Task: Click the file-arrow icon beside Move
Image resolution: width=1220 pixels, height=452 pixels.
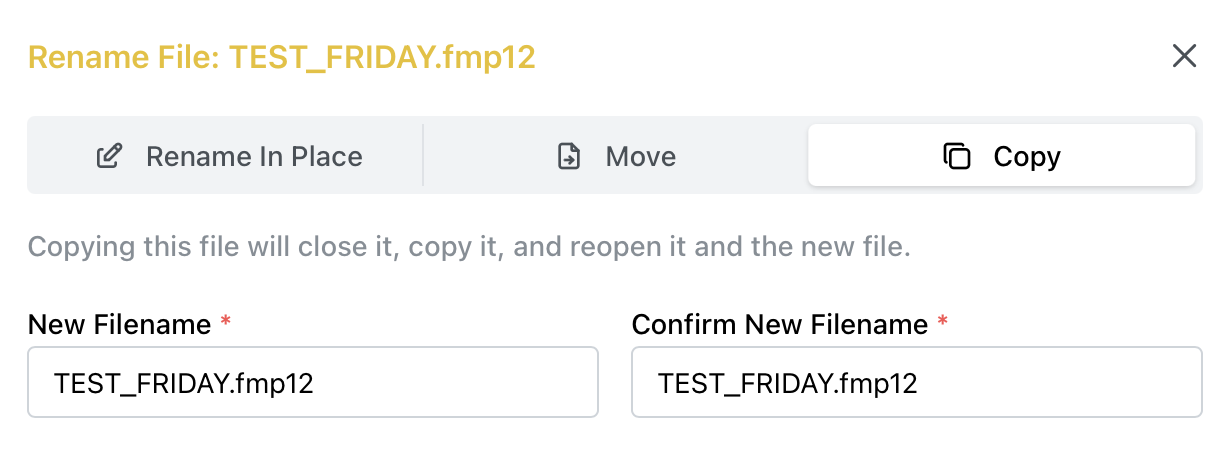Action: coord(569,157)
